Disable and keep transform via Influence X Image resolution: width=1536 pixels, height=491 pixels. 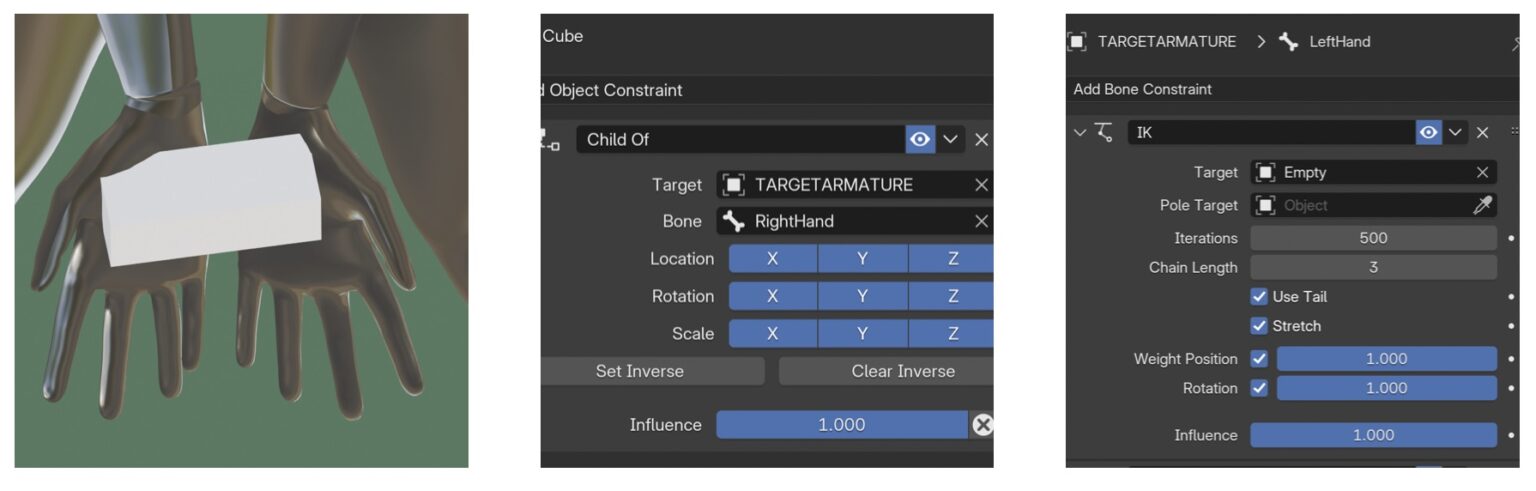(x=982, y=425)
